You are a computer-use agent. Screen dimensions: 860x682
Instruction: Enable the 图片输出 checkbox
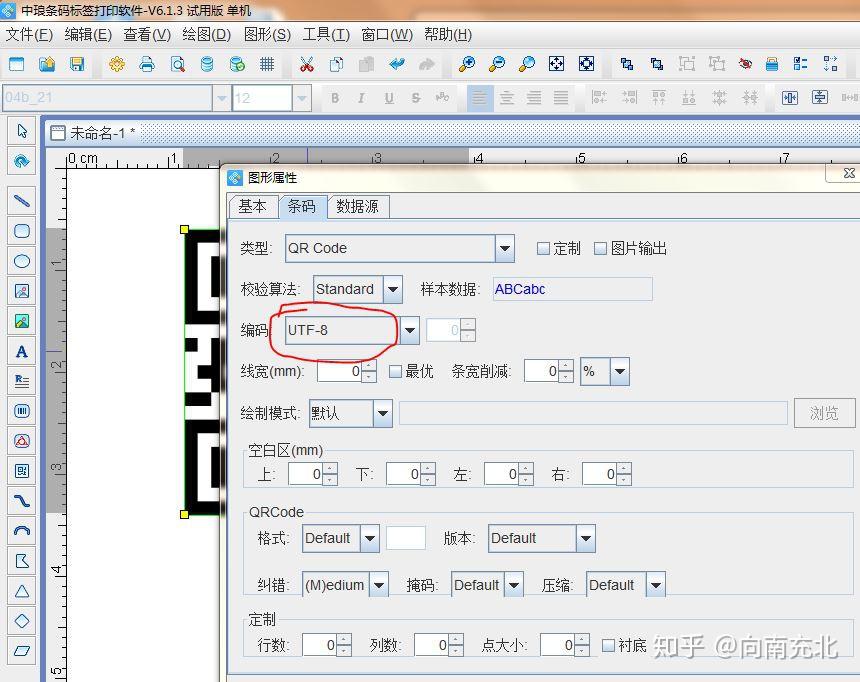click(x=601, y=249)
